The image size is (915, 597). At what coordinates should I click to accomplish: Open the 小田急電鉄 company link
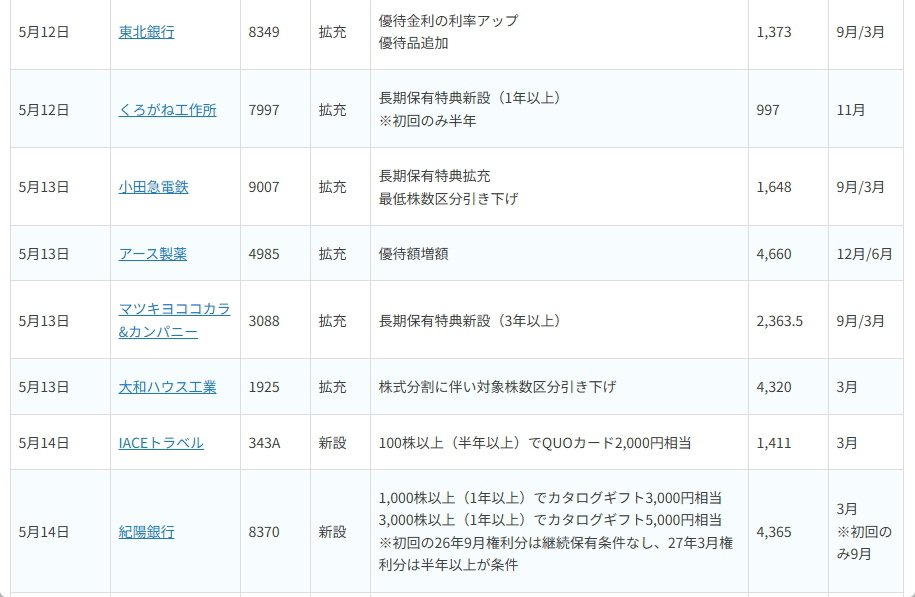point(153,187)
